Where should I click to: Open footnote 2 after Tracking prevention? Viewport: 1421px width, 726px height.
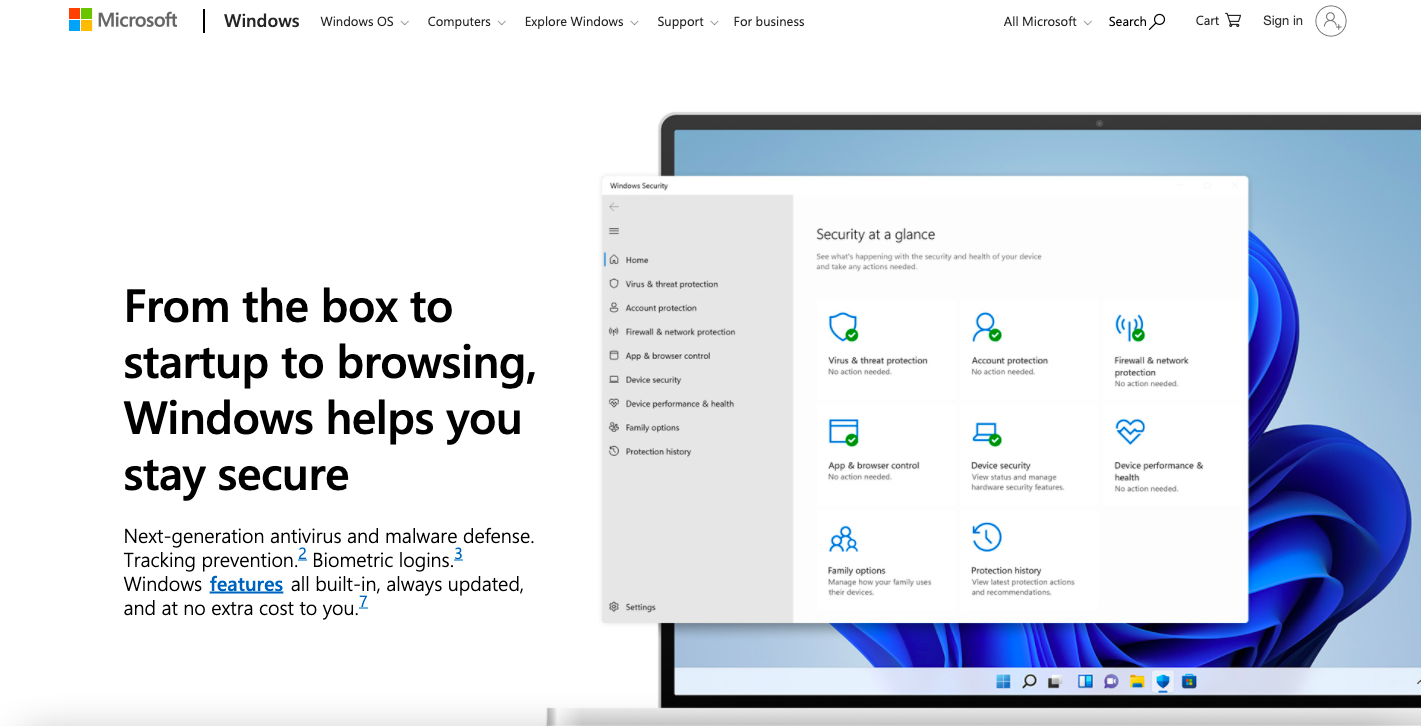302,553
